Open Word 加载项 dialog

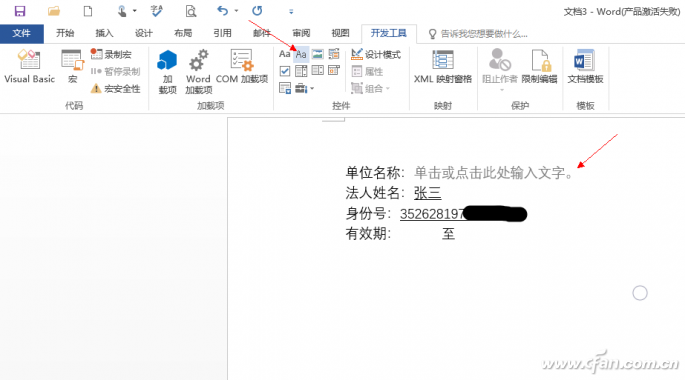coord(198,72)
